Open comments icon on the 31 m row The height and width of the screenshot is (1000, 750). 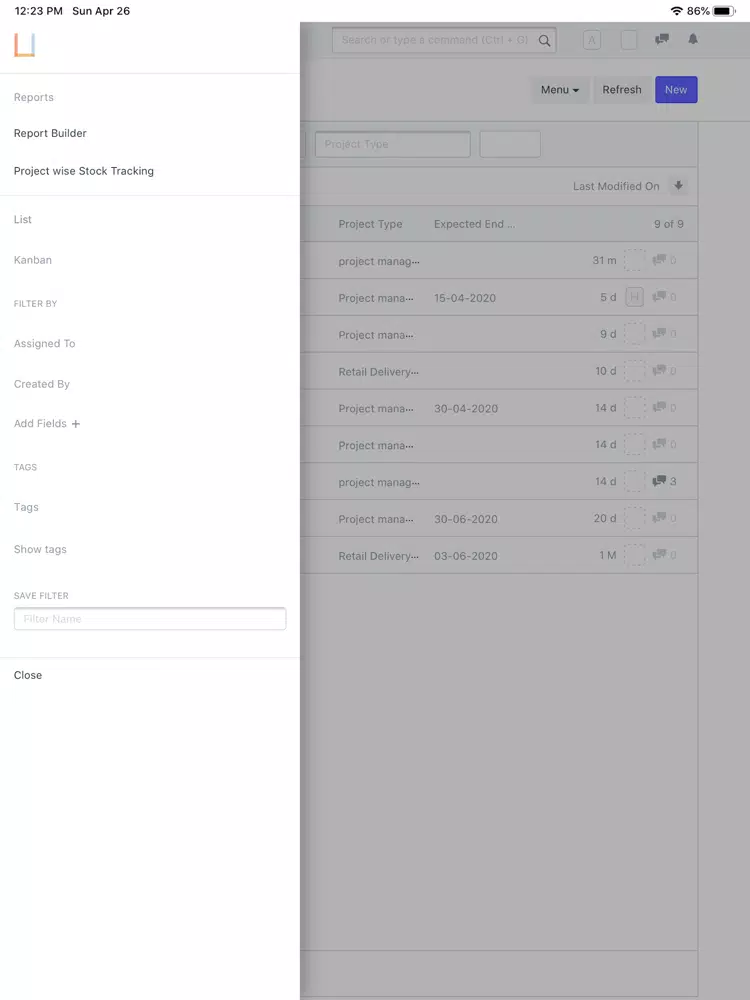point(659,260)
